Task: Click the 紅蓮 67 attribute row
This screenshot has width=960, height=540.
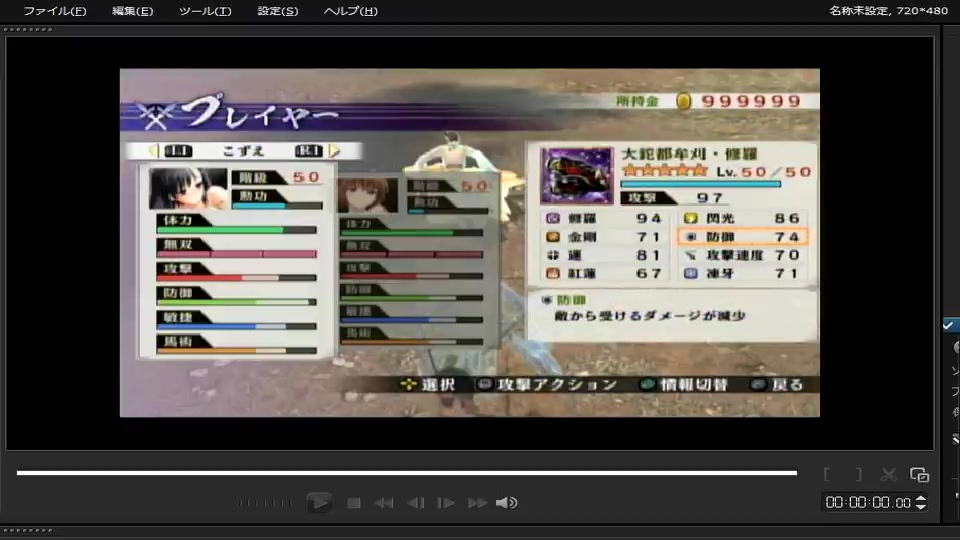Action: click(604, 274)
